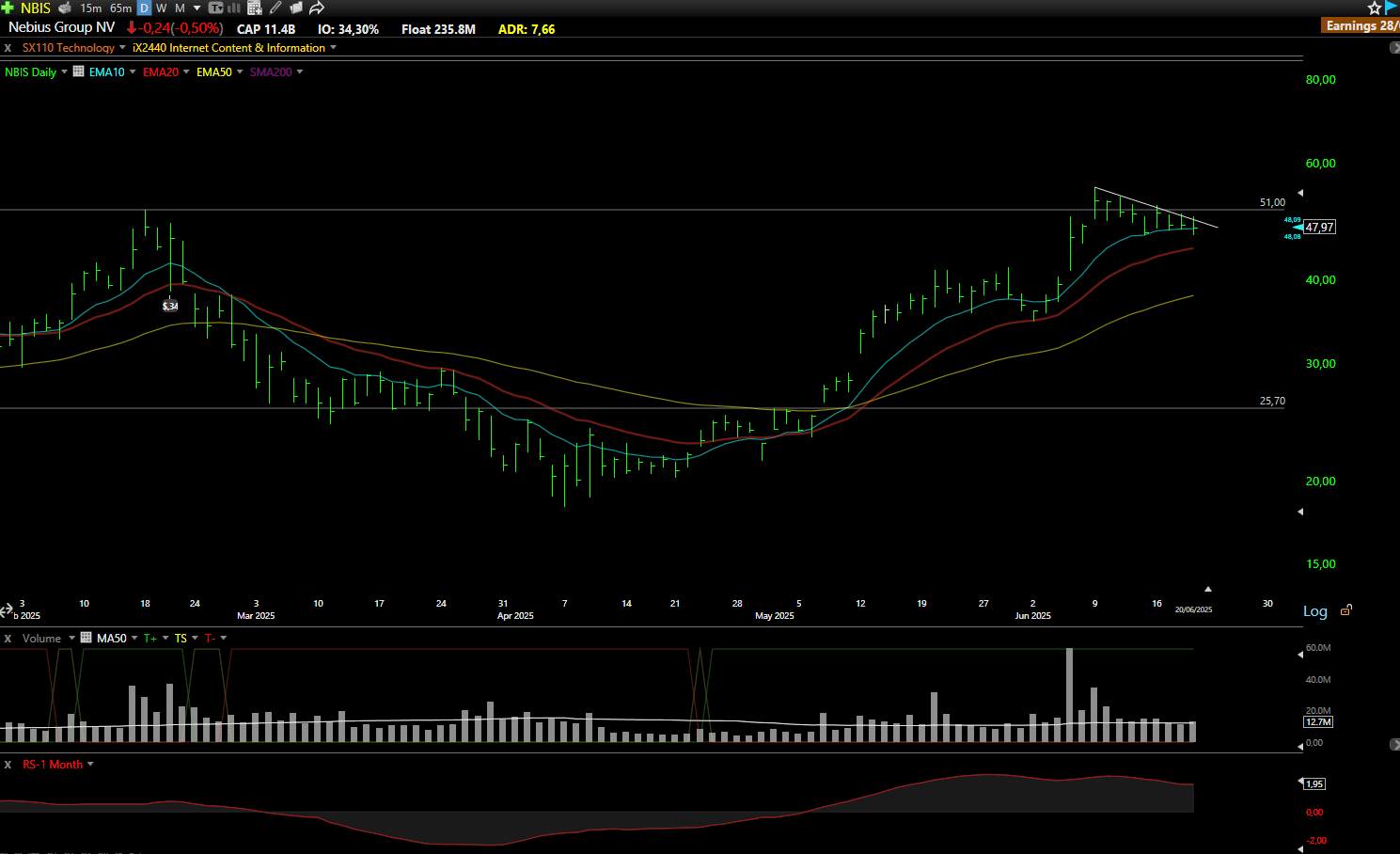
Task: Open the RS-1 Month dropdown
Action: tap(90, 764)
